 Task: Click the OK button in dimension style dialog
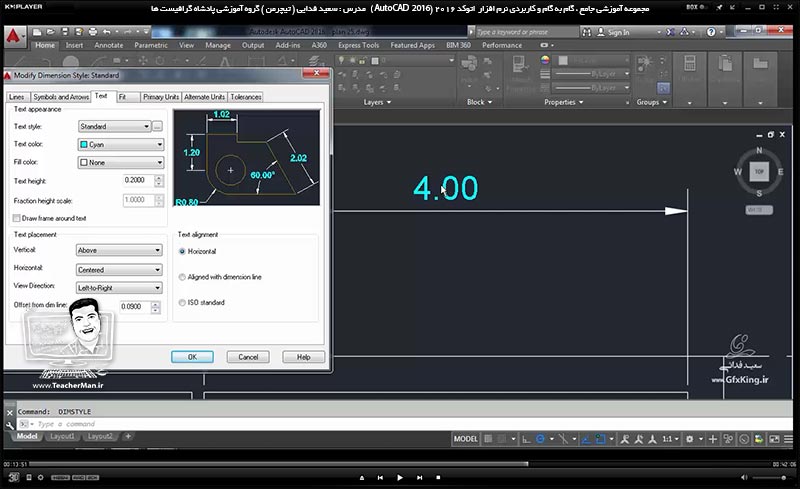point(192,357)
